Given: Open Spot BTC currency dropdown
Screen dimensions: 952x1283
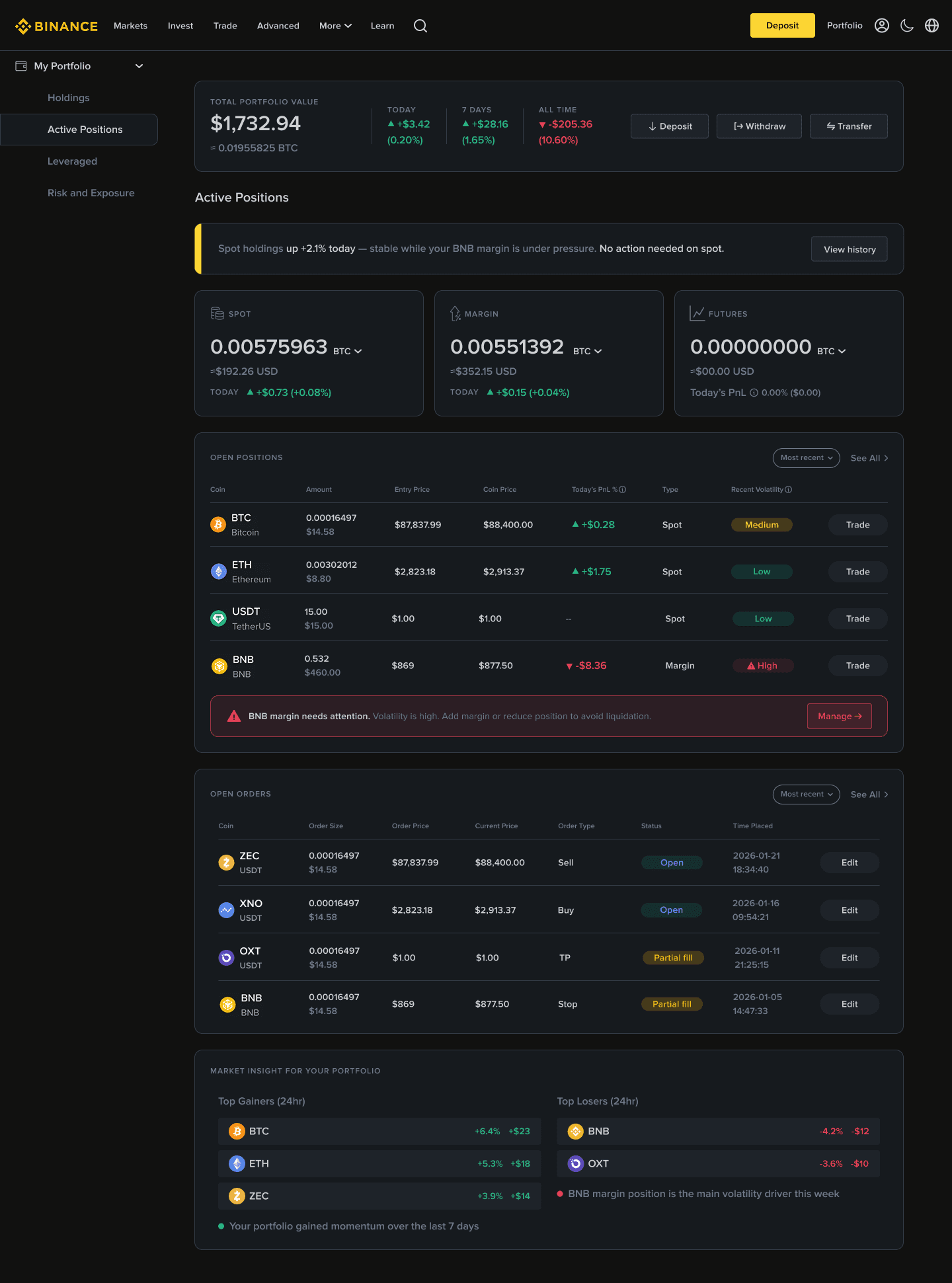Looking at the screenshot, I should click(348, 351).
